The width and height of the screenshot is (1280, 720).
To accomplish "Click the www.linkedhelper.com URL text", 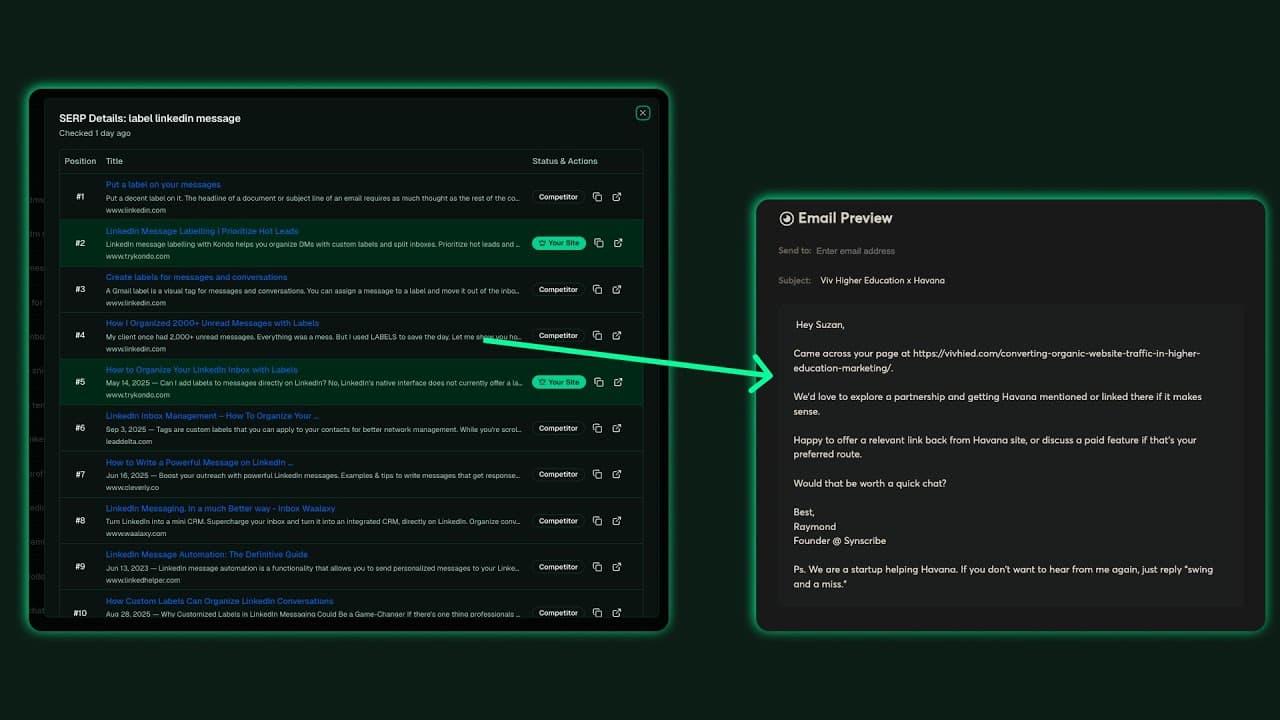I will [143, 580].
